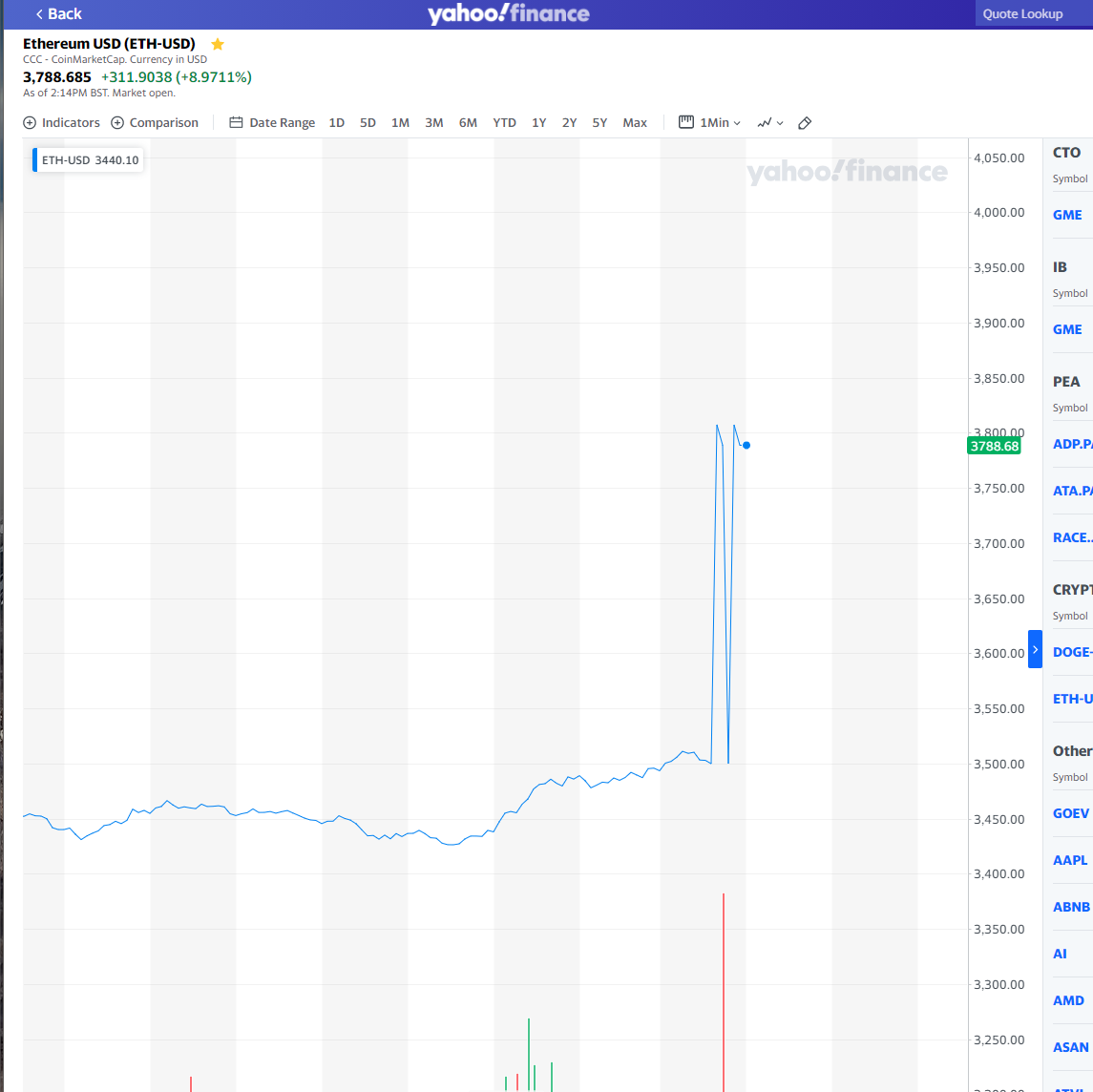Open the Comparison plus option

[x=155, y=123]
